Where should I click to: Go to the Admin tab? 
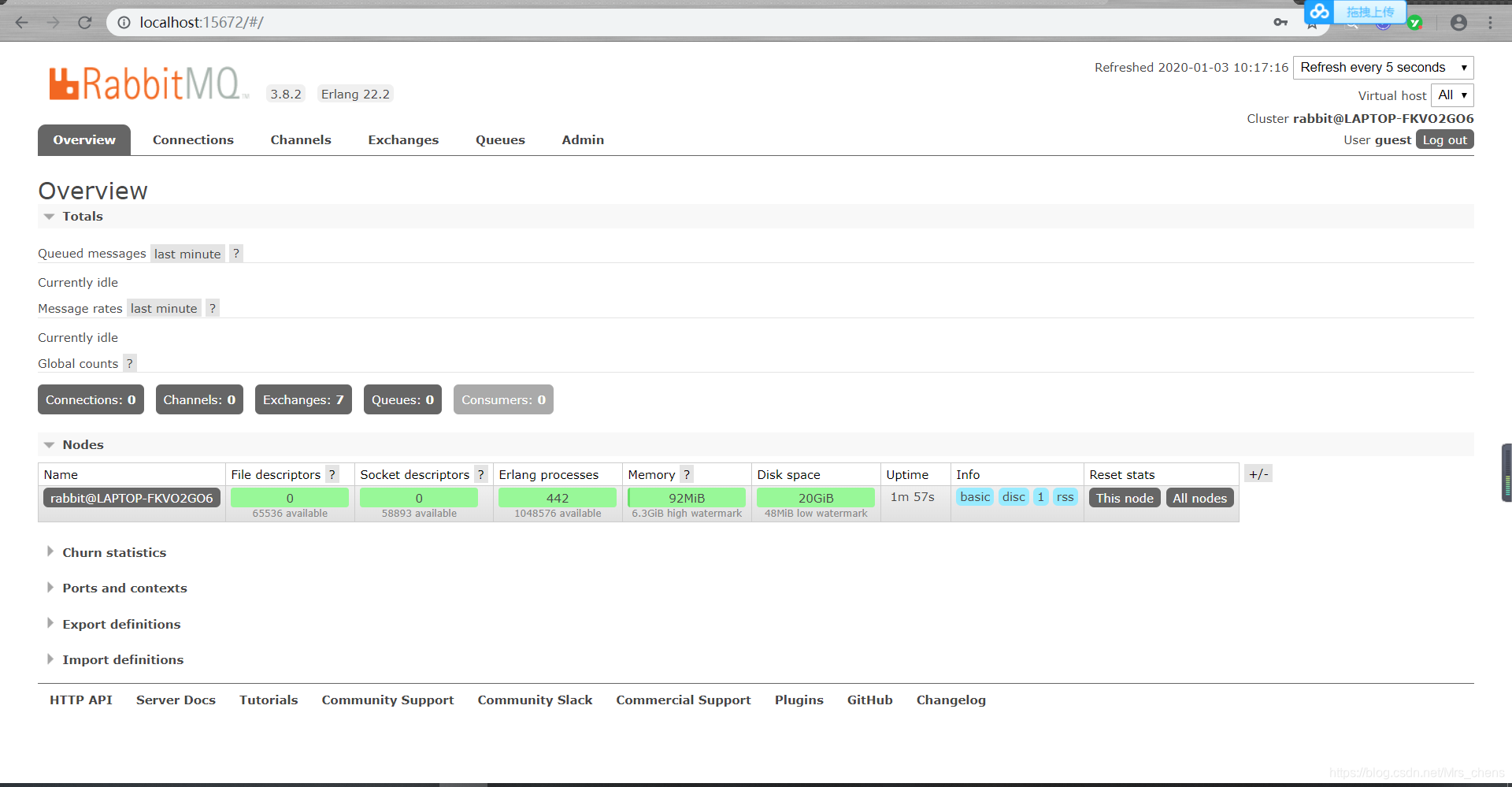click(x=583, y=140)
